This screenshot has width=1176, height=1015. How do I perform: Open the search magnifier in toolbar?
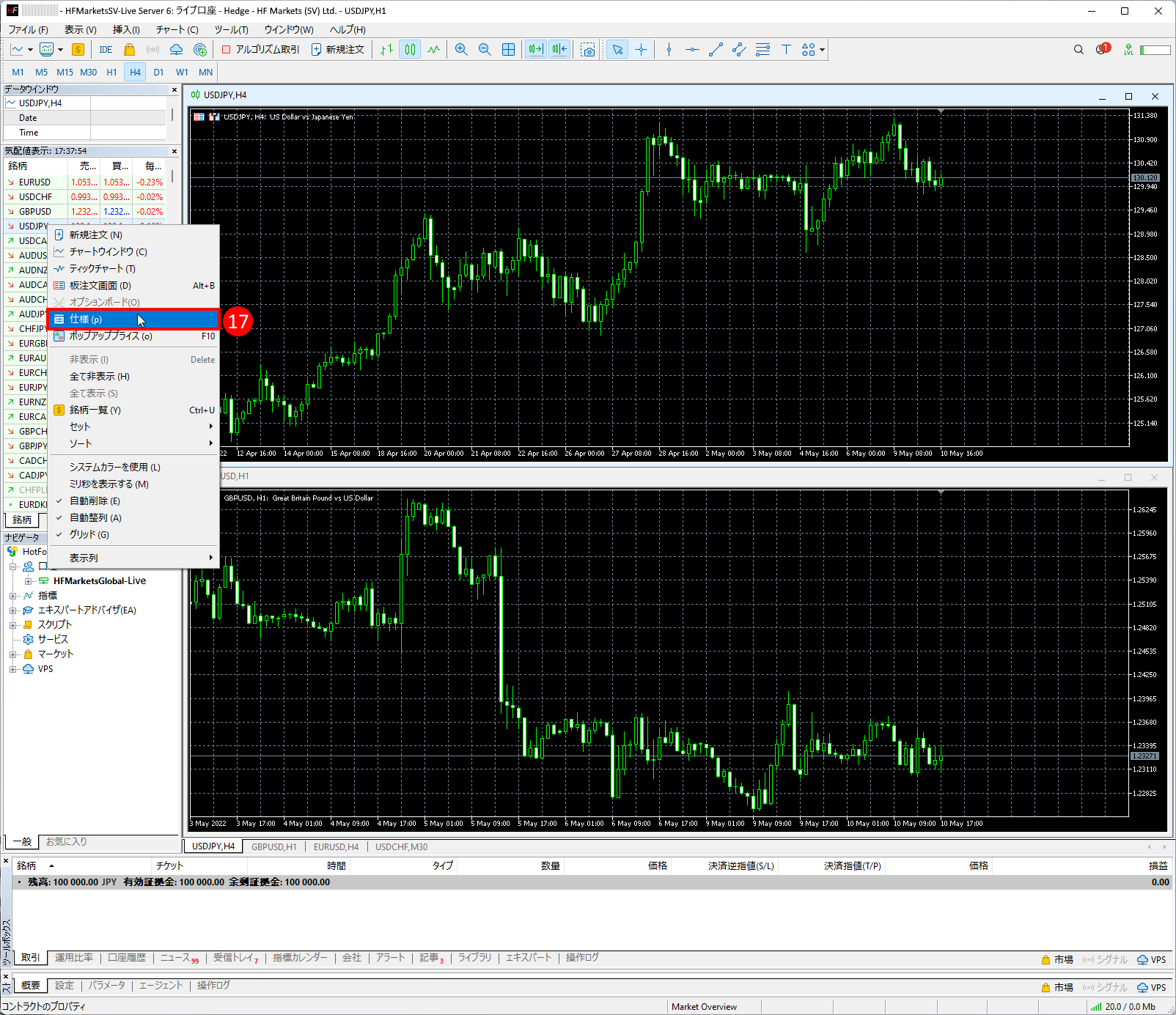tap(1078, 49)
